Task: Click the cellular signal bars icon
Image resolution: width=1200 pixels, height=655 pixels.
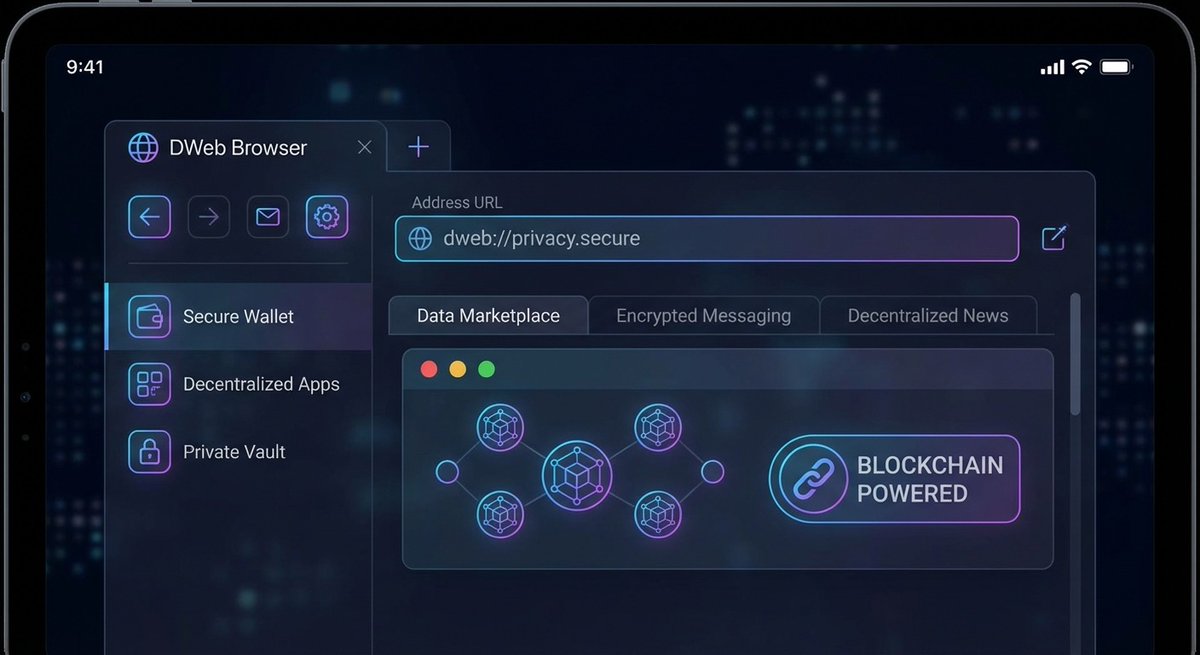Action: coord(1052,68)
